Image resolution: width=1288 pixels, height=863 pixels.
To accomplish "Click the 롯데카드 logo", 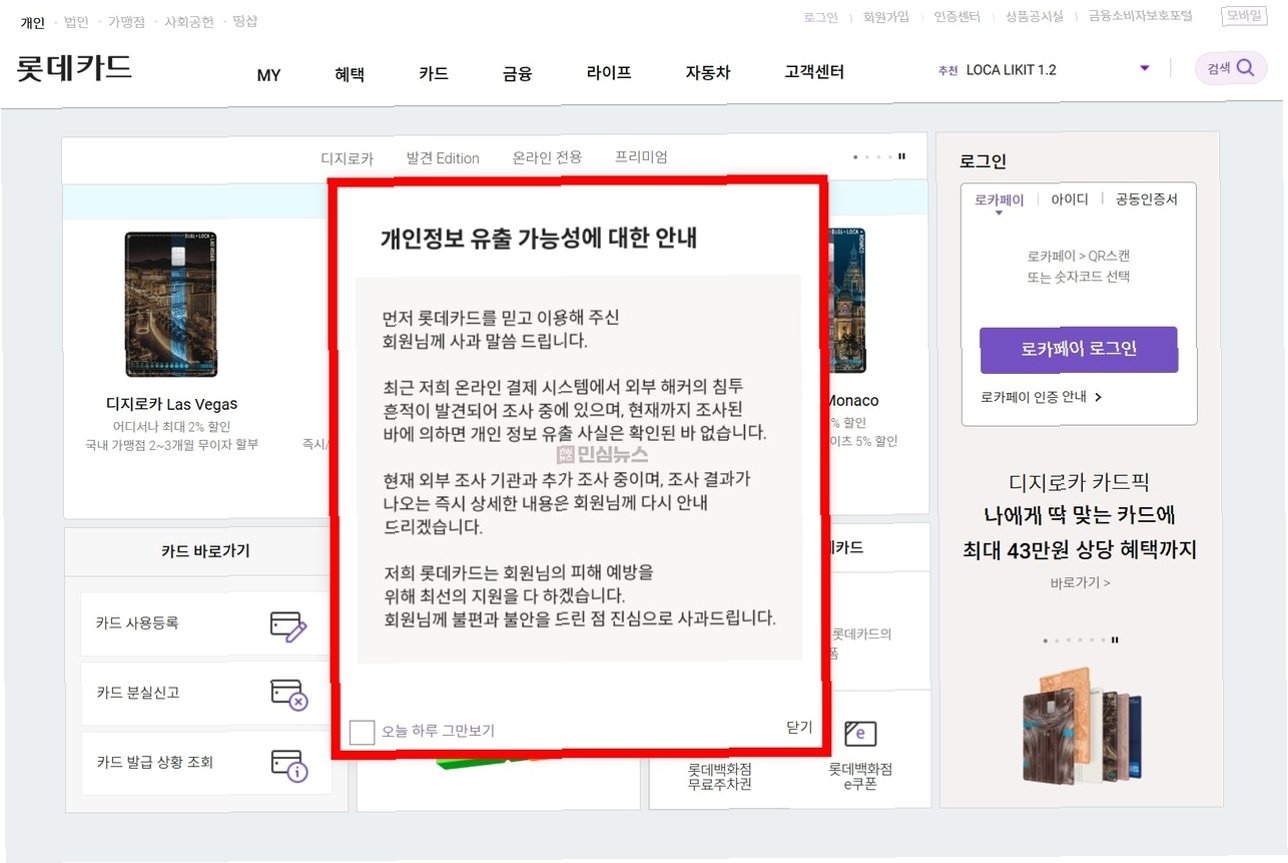I will point(75,68).
